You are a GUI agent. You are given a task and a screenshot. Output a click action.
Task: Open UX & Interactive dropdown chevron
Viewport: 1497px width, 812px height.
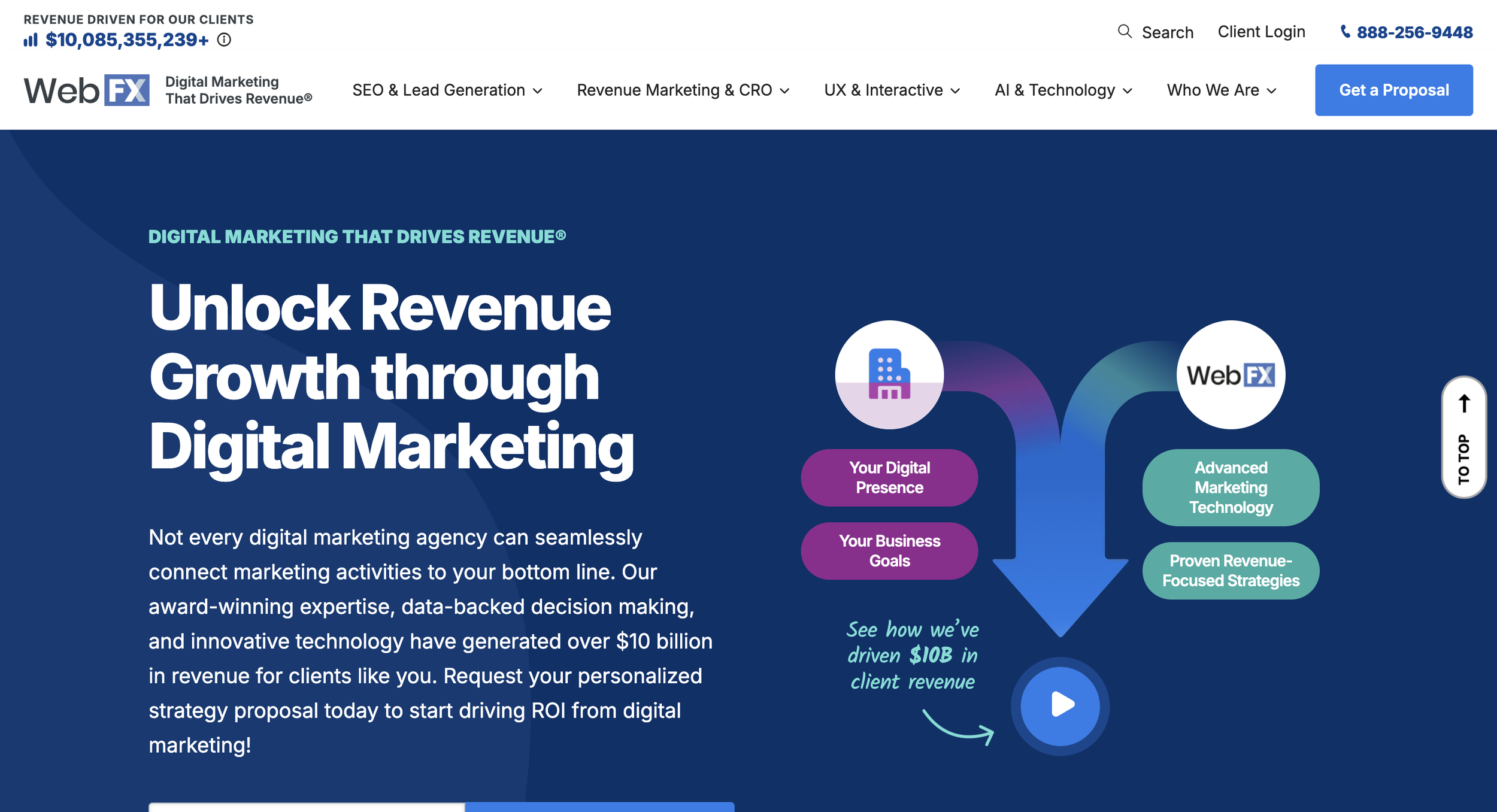pyautogui.click(x=956, y=91)
